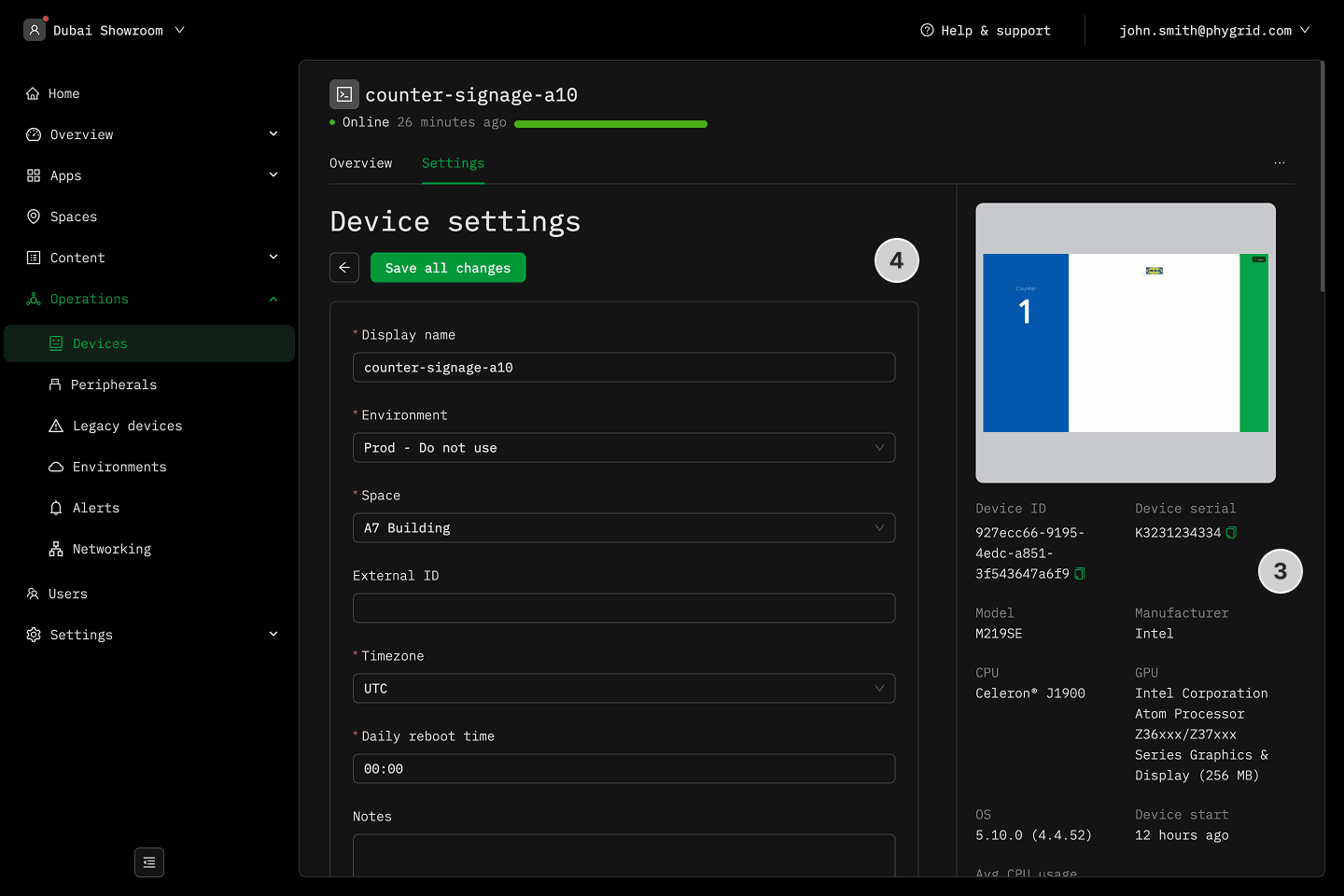
Task: Click the Help & support icon
Action: tap(927, 31)
